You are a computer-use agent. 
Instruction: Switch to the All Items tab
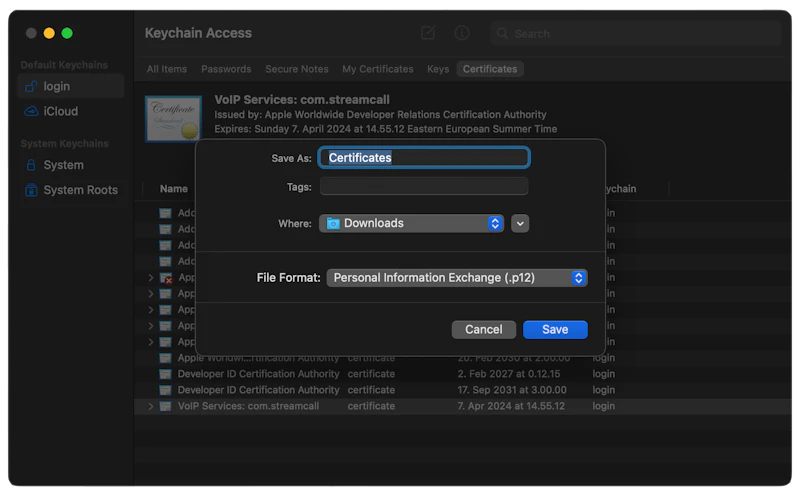[x=167, y=69]
